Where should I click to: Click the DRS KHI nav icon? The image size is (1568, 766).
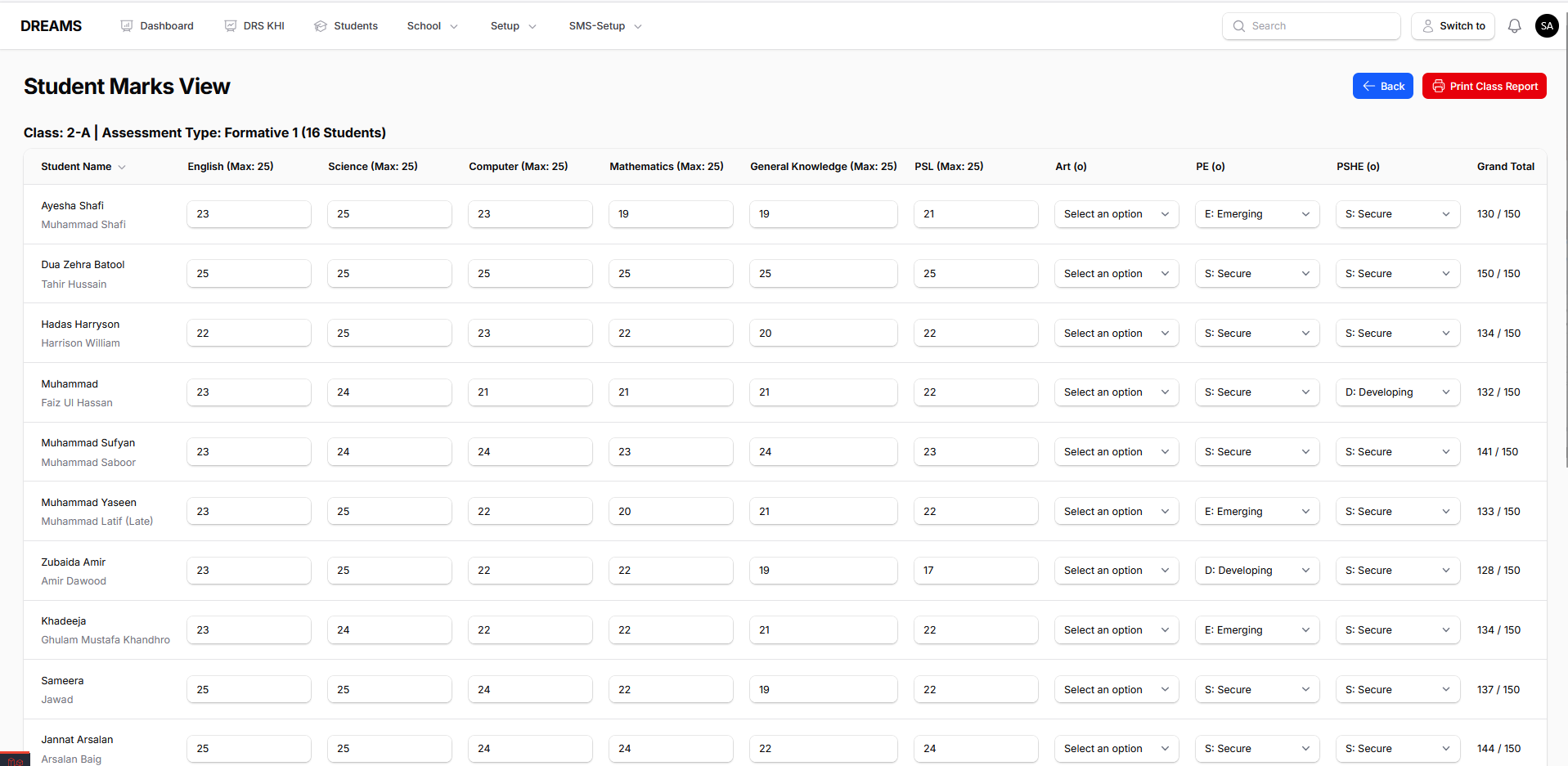point(231,26)
